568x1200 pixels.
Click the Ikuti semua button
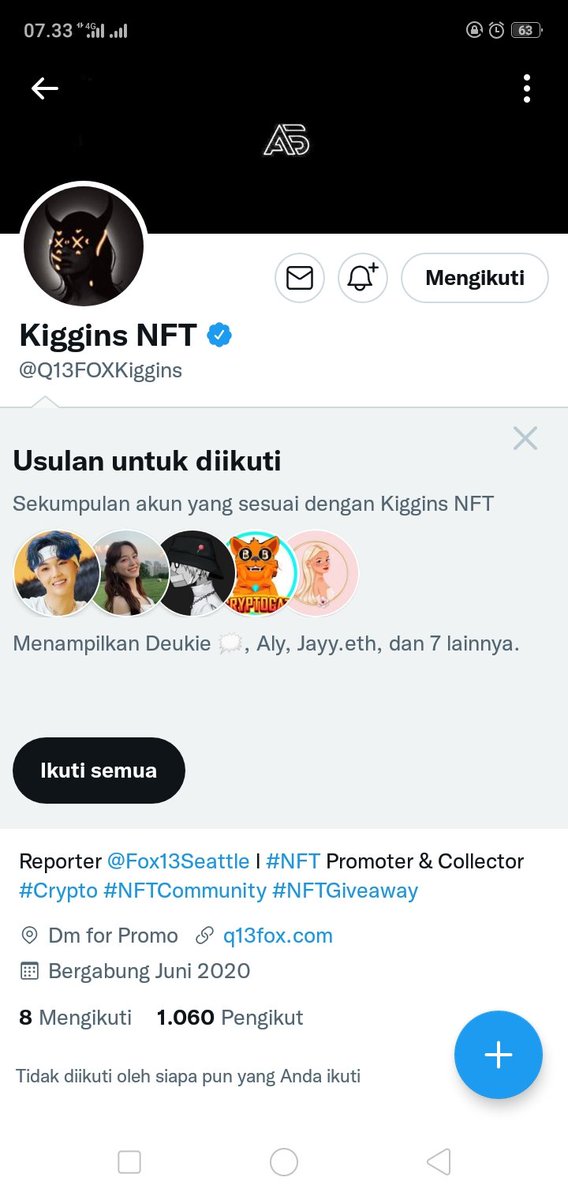pyautogui.click(x=99, y=770)
